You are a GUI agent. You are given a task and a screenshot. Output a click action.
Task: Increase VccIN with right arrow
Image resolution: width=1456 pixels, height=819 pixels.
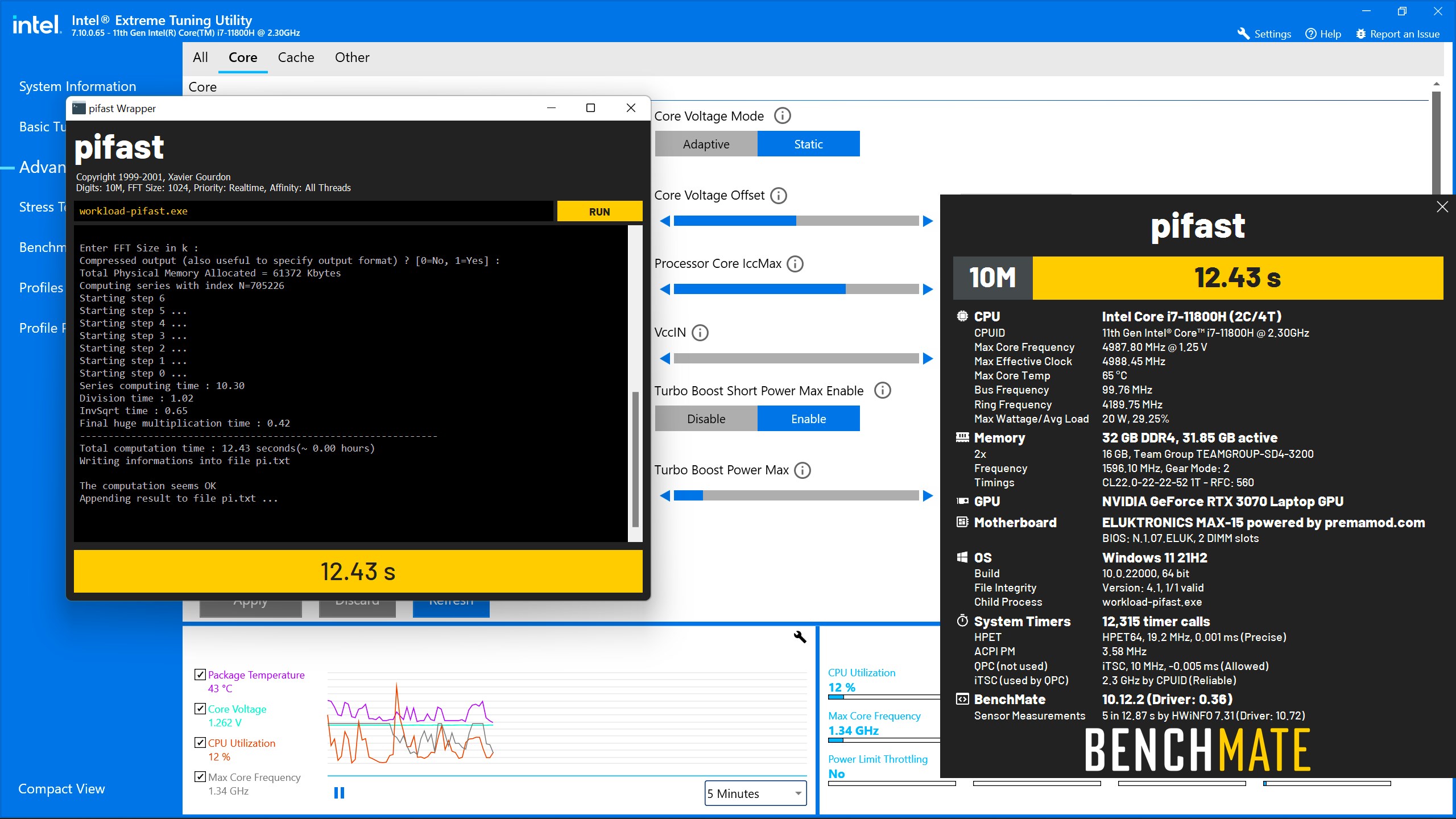pyautogui.click(x=928, y=358)
